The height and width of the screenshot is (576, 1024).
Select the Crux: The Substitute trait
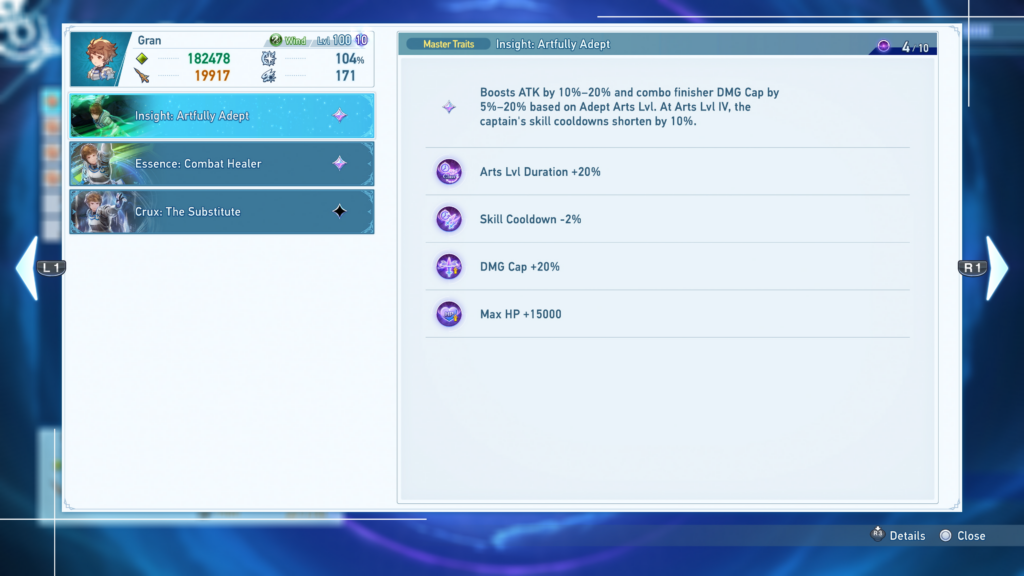pos(222,212)
